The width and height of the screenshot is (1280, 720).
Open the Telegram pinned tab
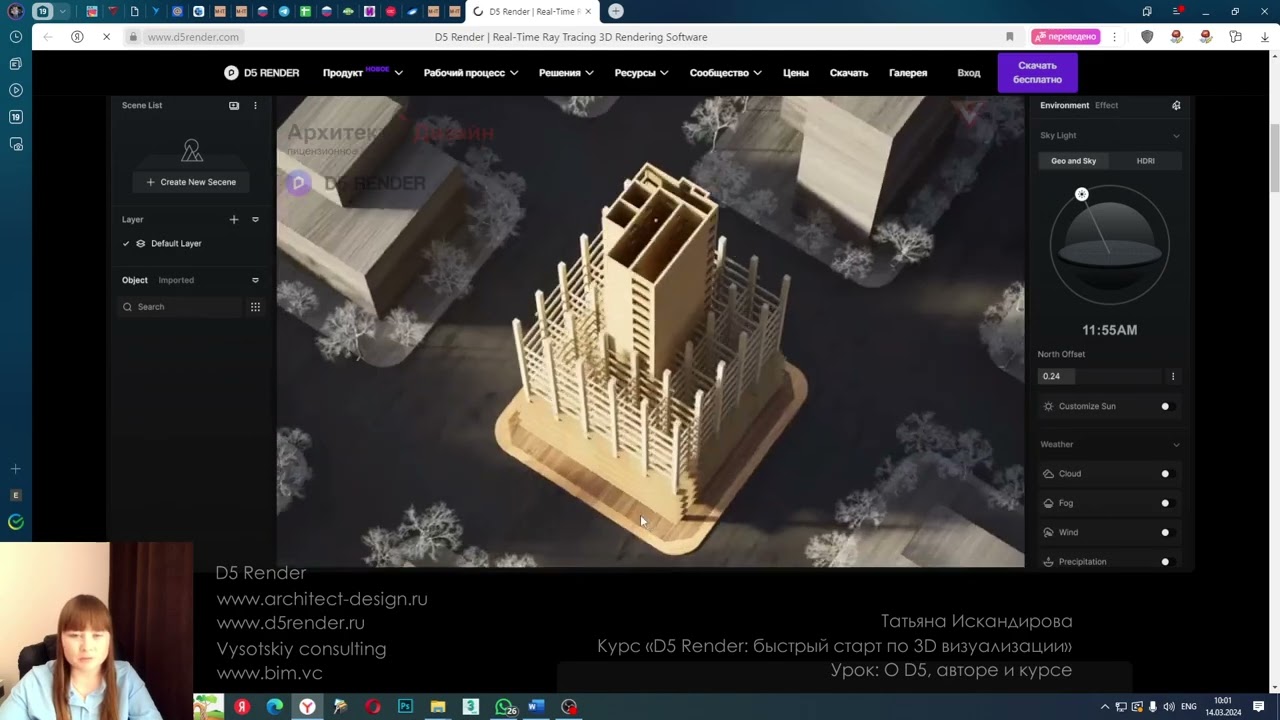point(284,11)
